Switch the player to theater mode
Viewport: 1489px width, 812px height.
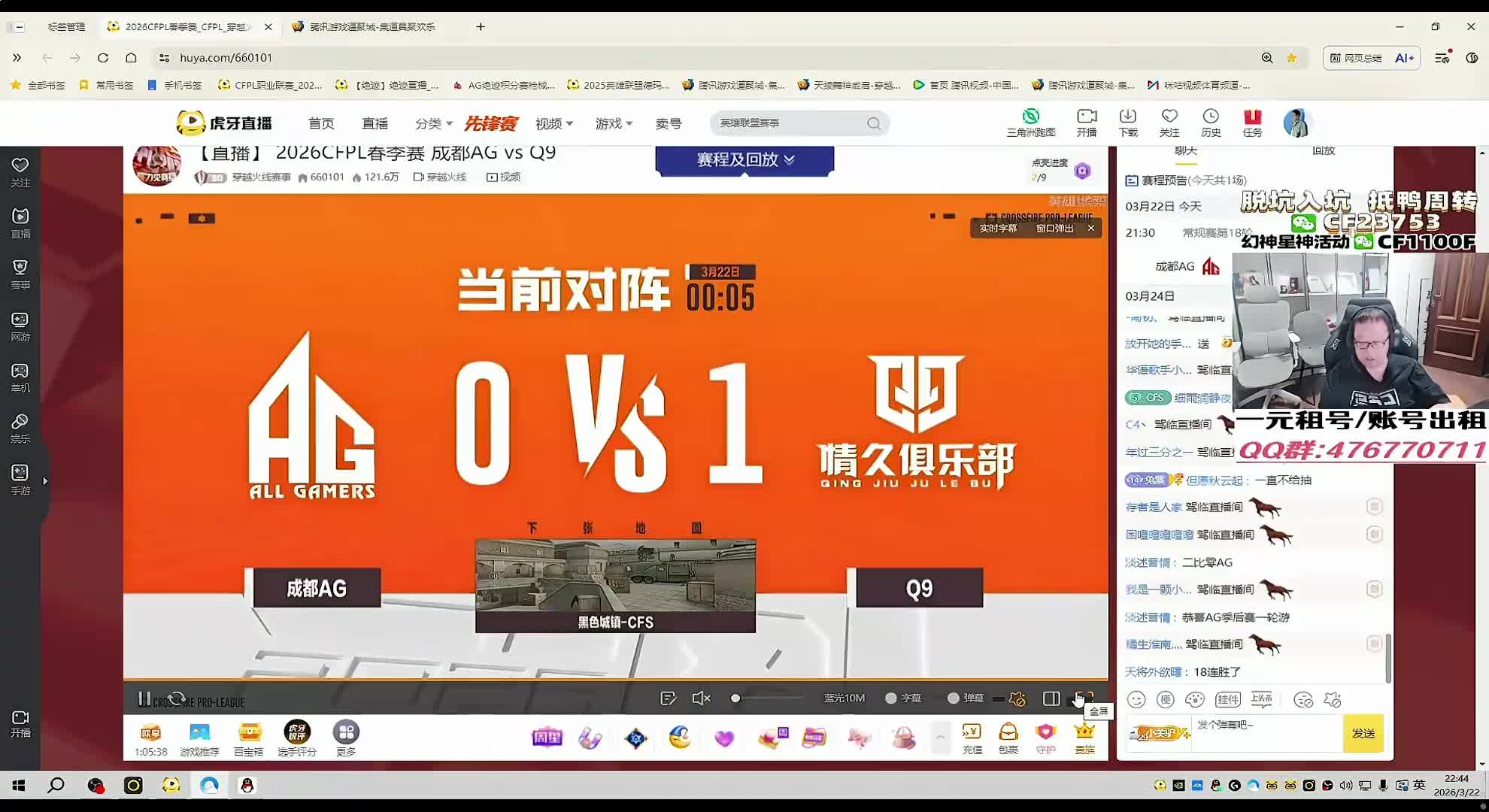[1051, 698]
